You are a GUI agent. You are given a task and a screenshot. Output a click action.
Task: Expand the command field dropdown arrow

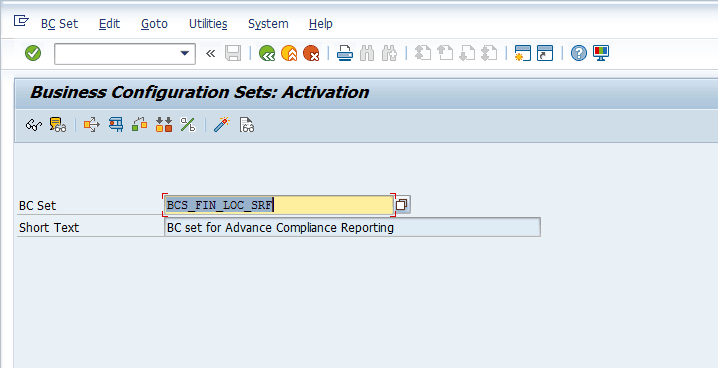coord(185,54)
